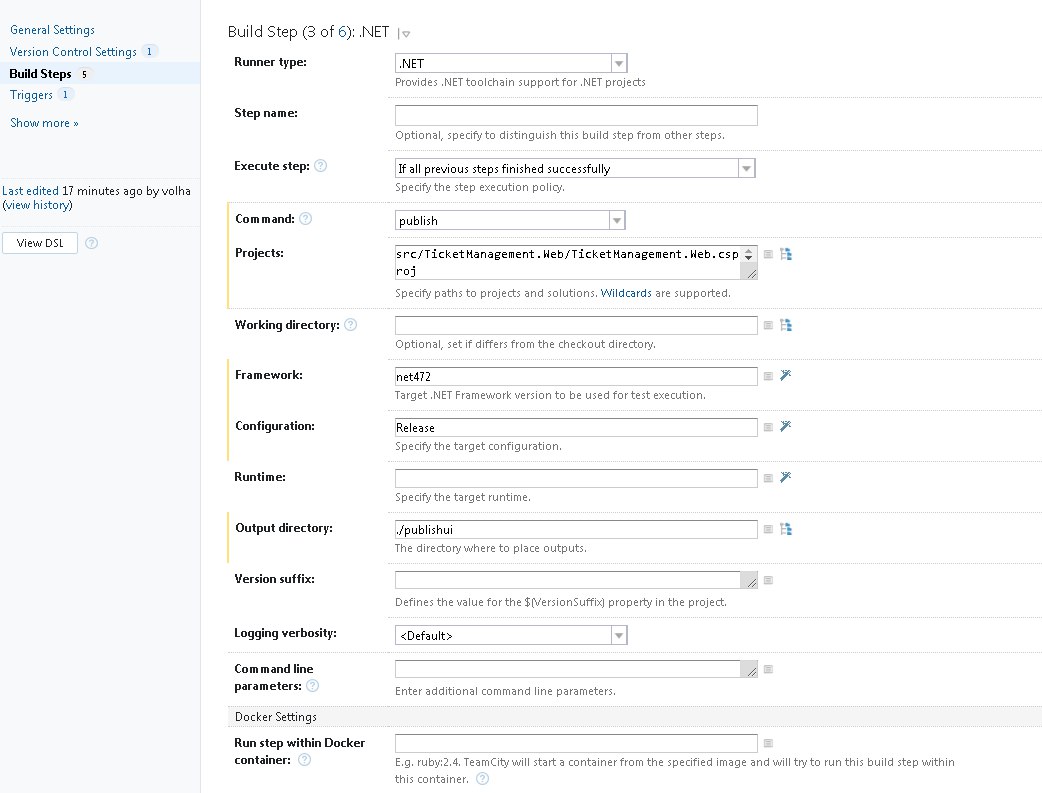The height and width of the screenshot is (793, 1042).
Task: Open parameter picker icon for Docker container field
Action: (768, 743)
